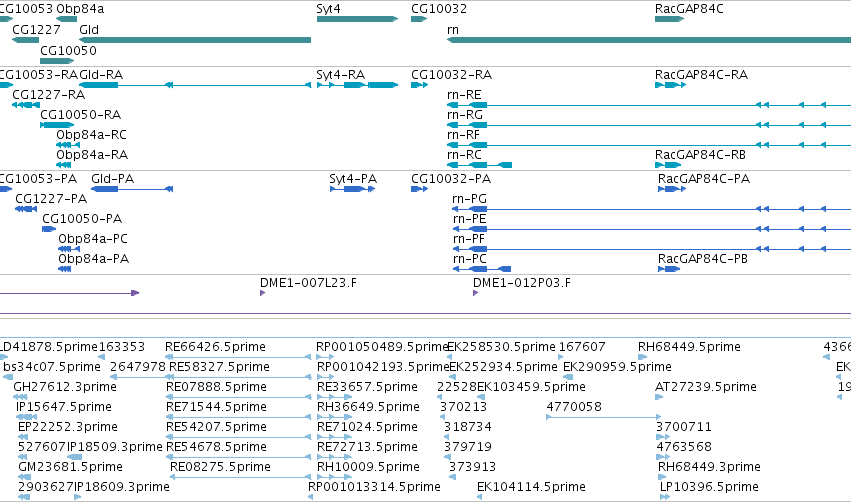This screenshot has height=502, width=851.
Task: Open the CG10032-RA transcript label
Action: 452,74
